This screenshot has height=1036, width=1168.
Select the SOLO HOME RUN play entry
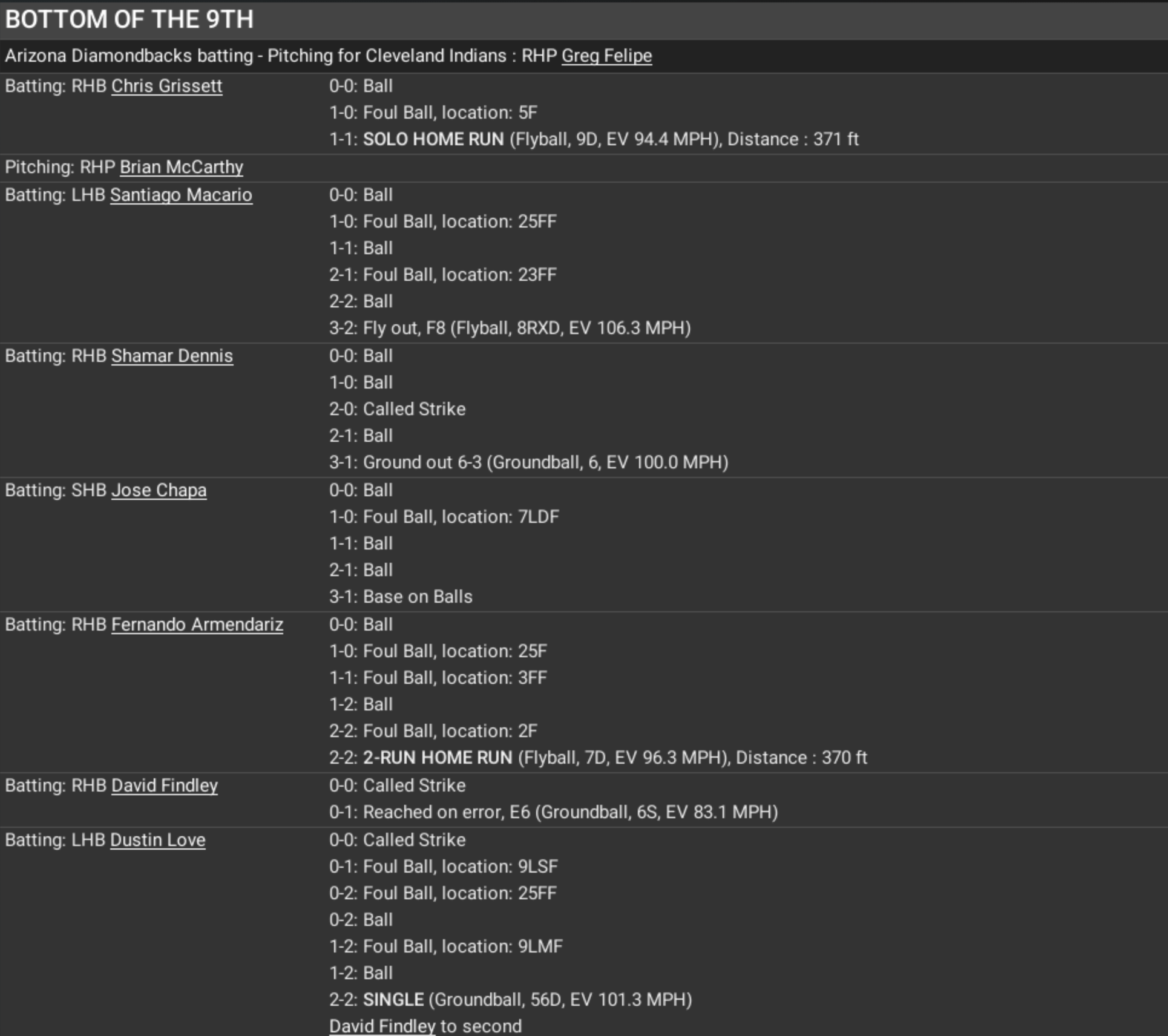(433, 139)
